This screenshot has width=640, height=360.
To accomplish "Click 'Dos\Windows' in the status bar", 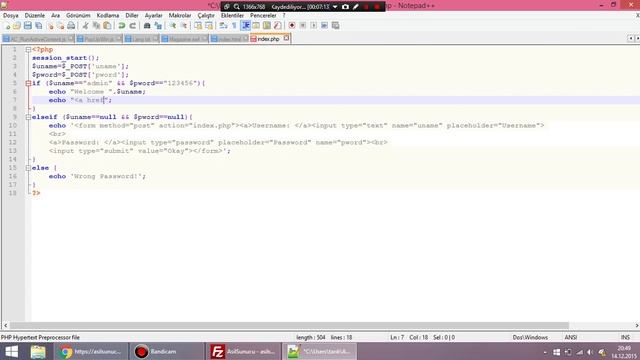I will 530,338.
